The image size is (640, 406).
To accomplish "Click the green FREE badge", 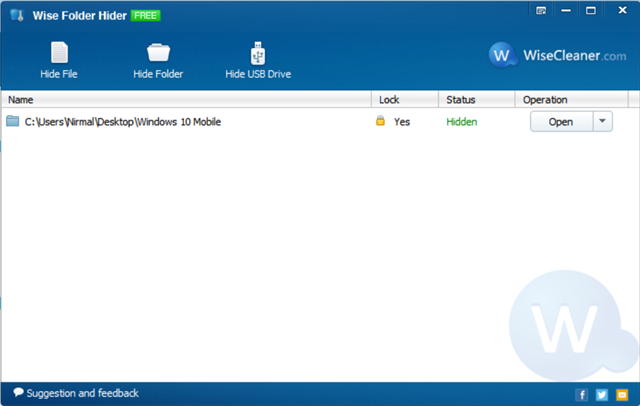I will [x=146, y=16].
